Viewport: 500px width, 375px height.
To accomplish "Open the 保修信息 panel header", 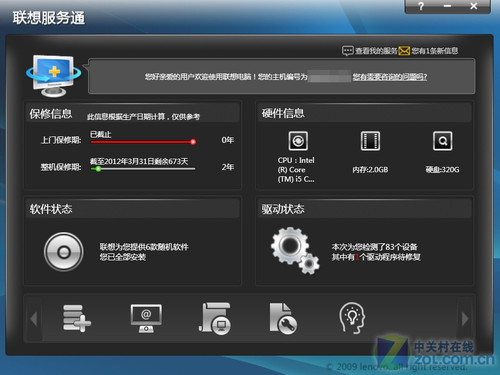I will click(132, 113).
